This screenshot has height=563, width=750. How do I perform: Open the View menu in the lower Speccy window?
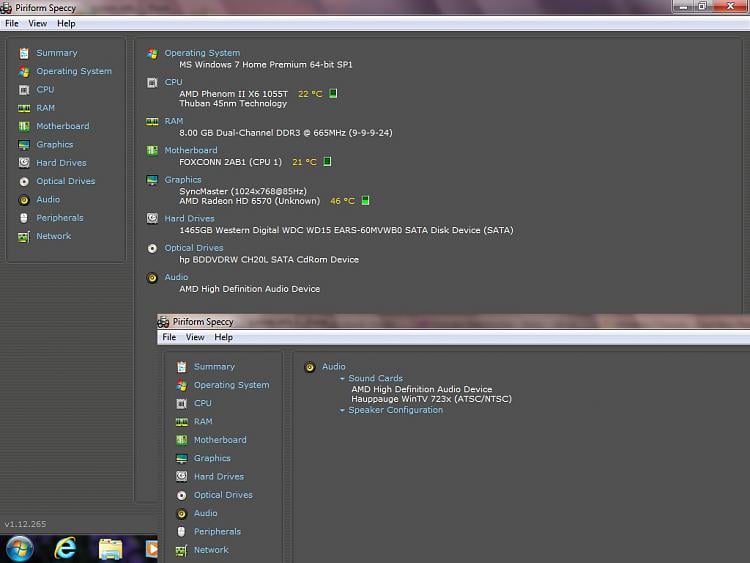195,337
